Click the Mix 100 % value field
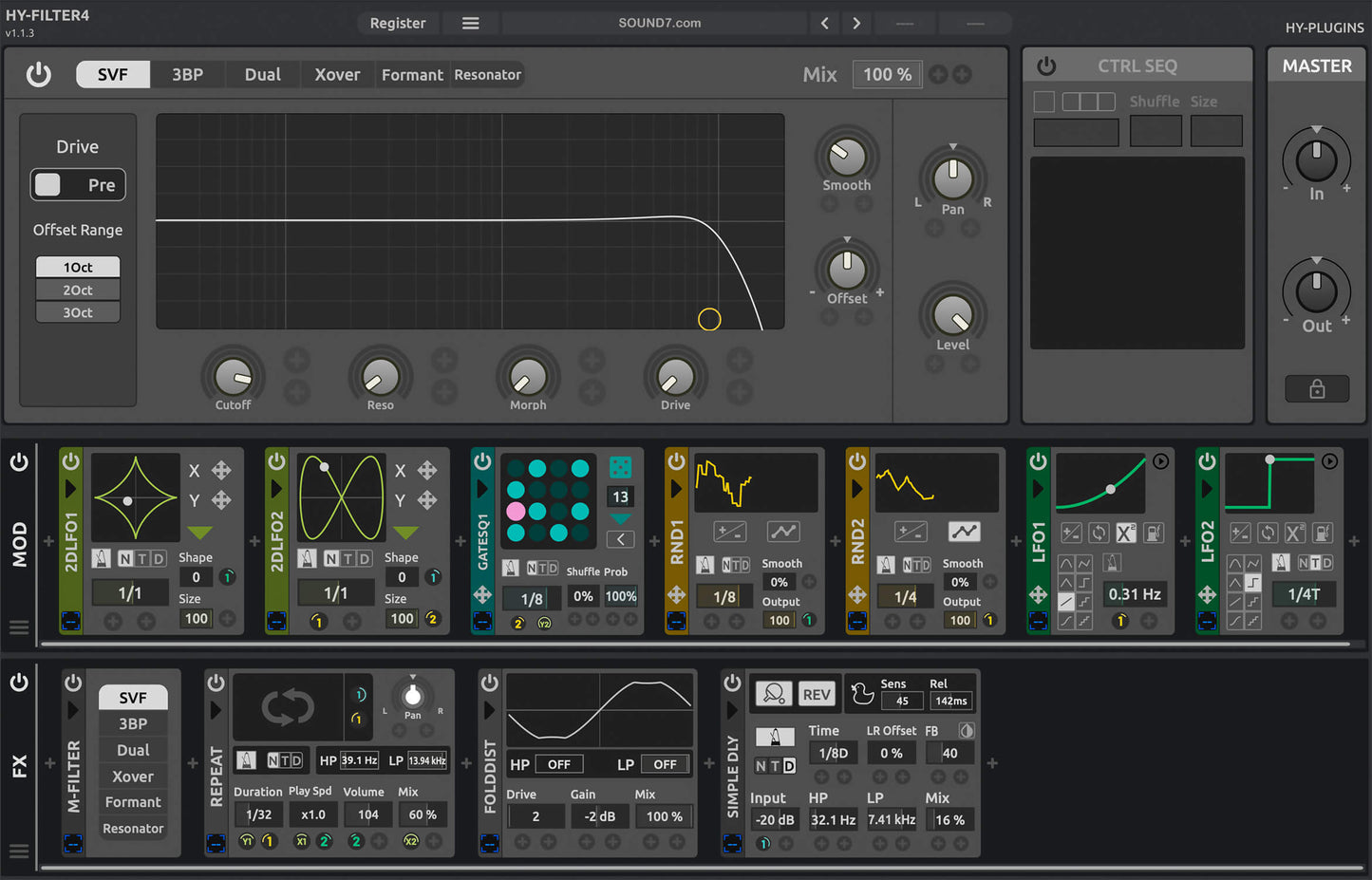Viewport: 1372px width, 880px height. click(887, 74)
